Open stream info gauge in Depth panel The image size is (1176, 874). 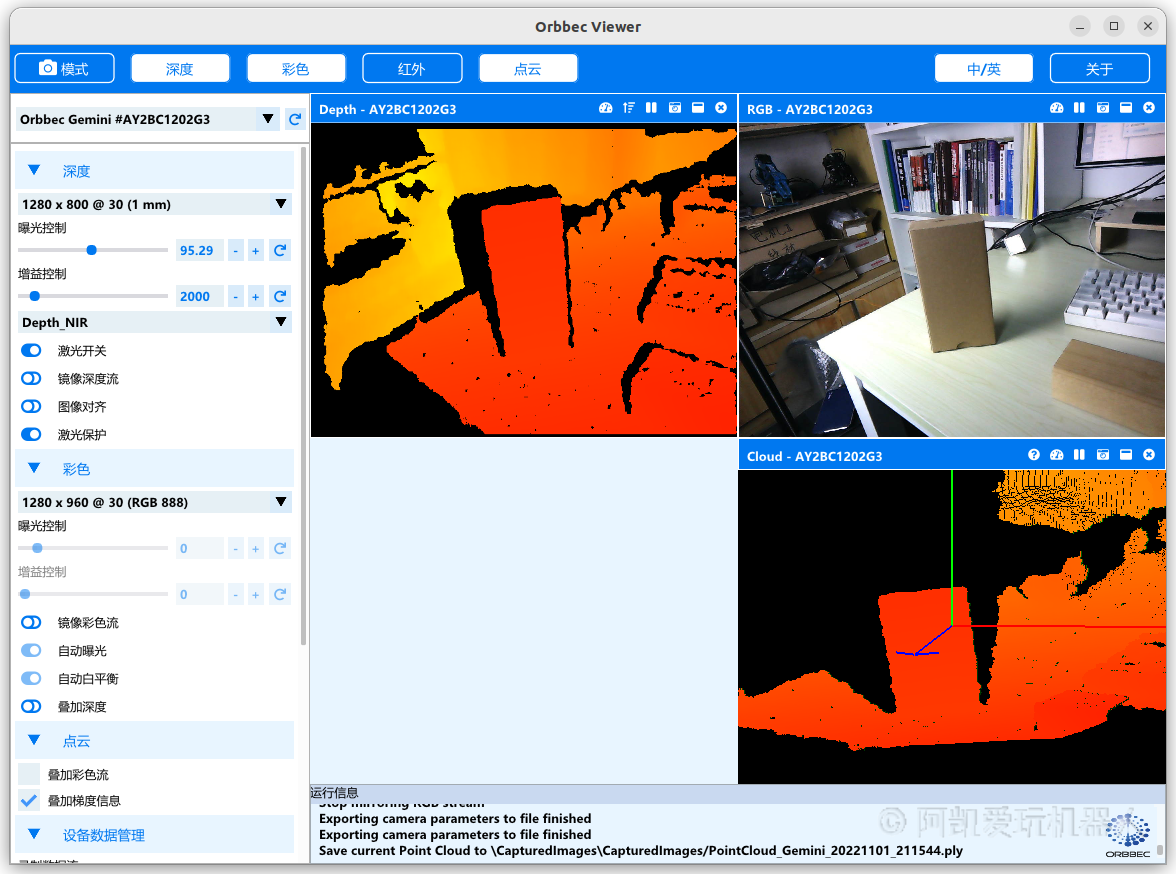click(605, 108)
